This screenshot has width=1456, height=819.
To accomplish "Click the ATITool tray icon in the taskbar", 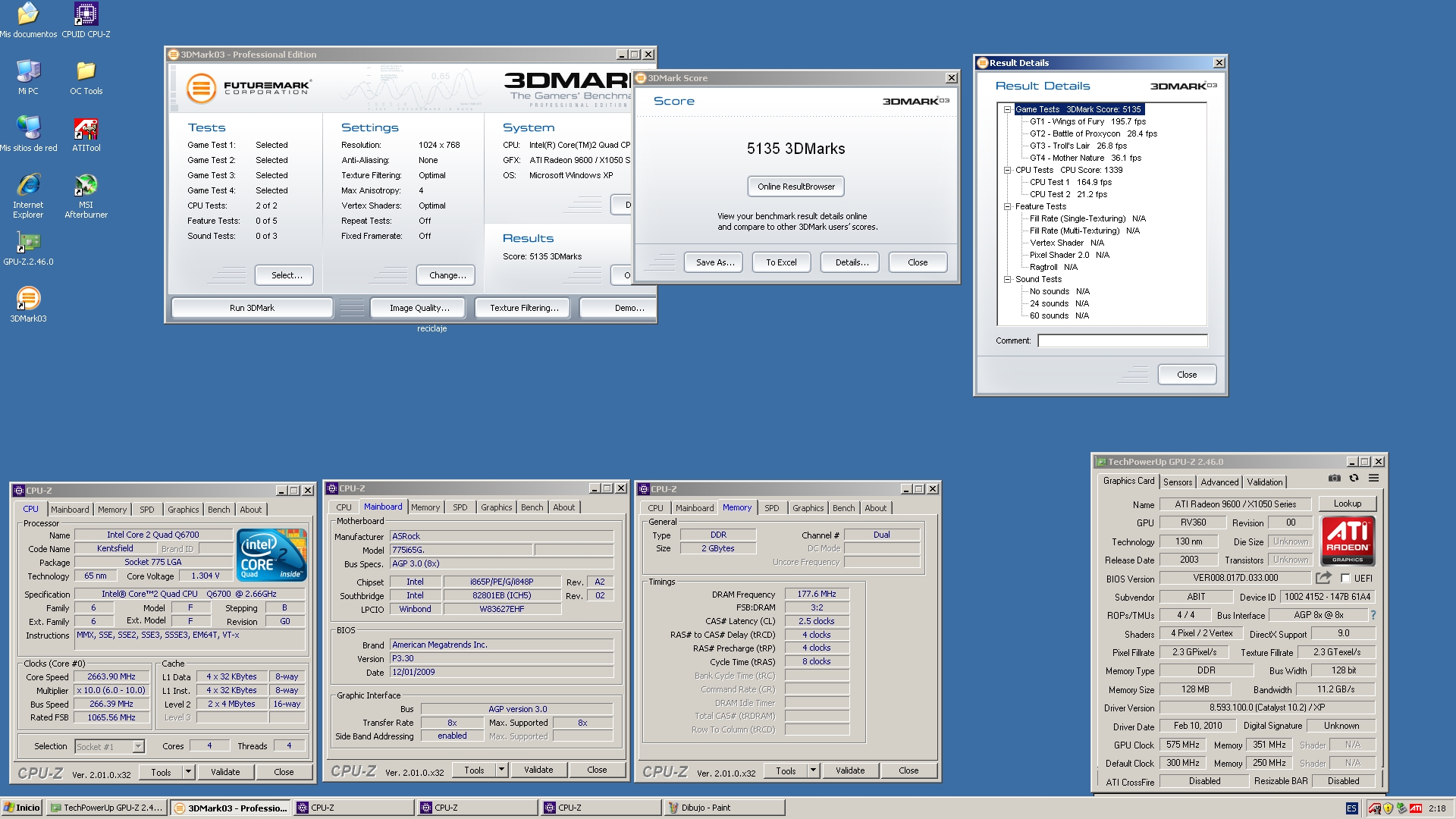I will pyautogui.click(x=1375, y=808).
